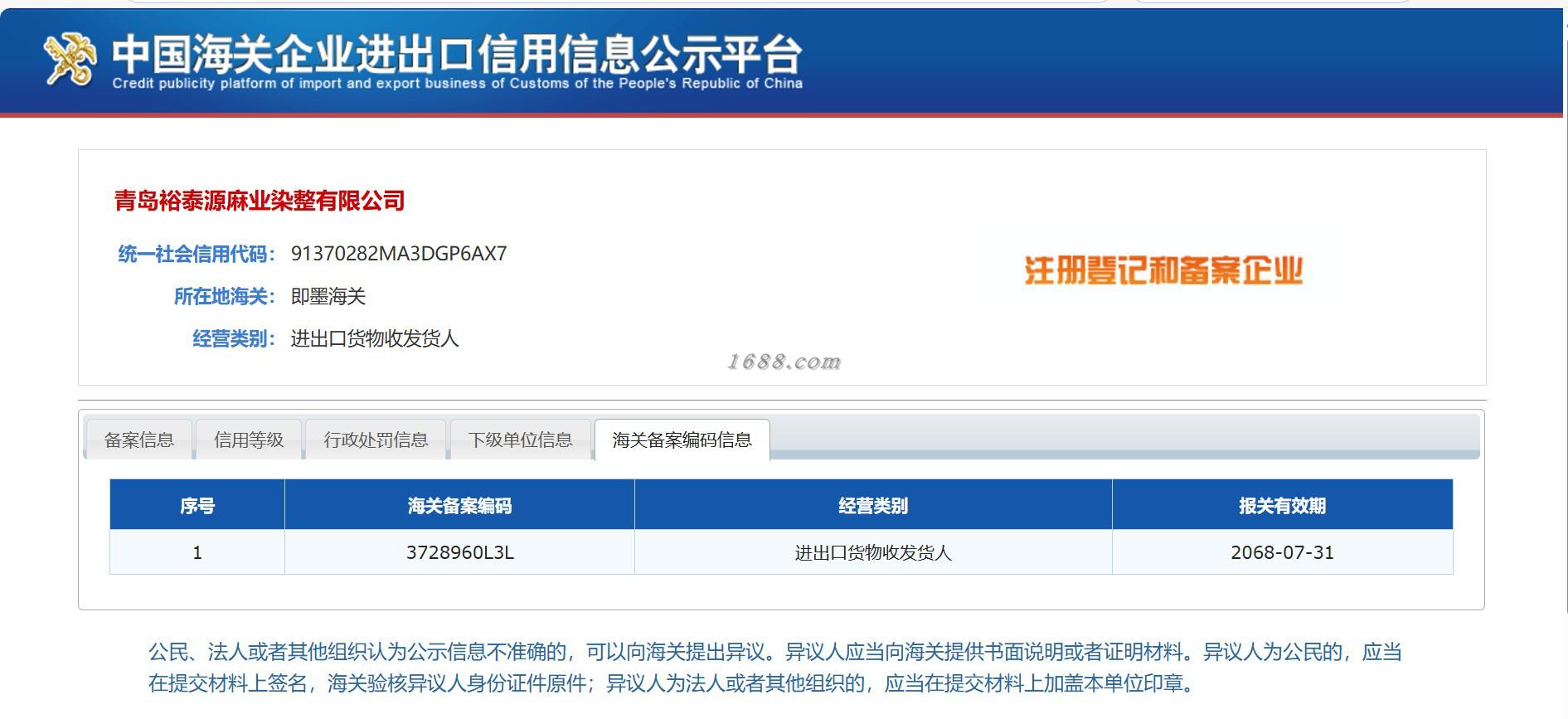1568x719 pixels.
Task: Click the 经营类别 label in company info
Action: (x=234, y=338)
